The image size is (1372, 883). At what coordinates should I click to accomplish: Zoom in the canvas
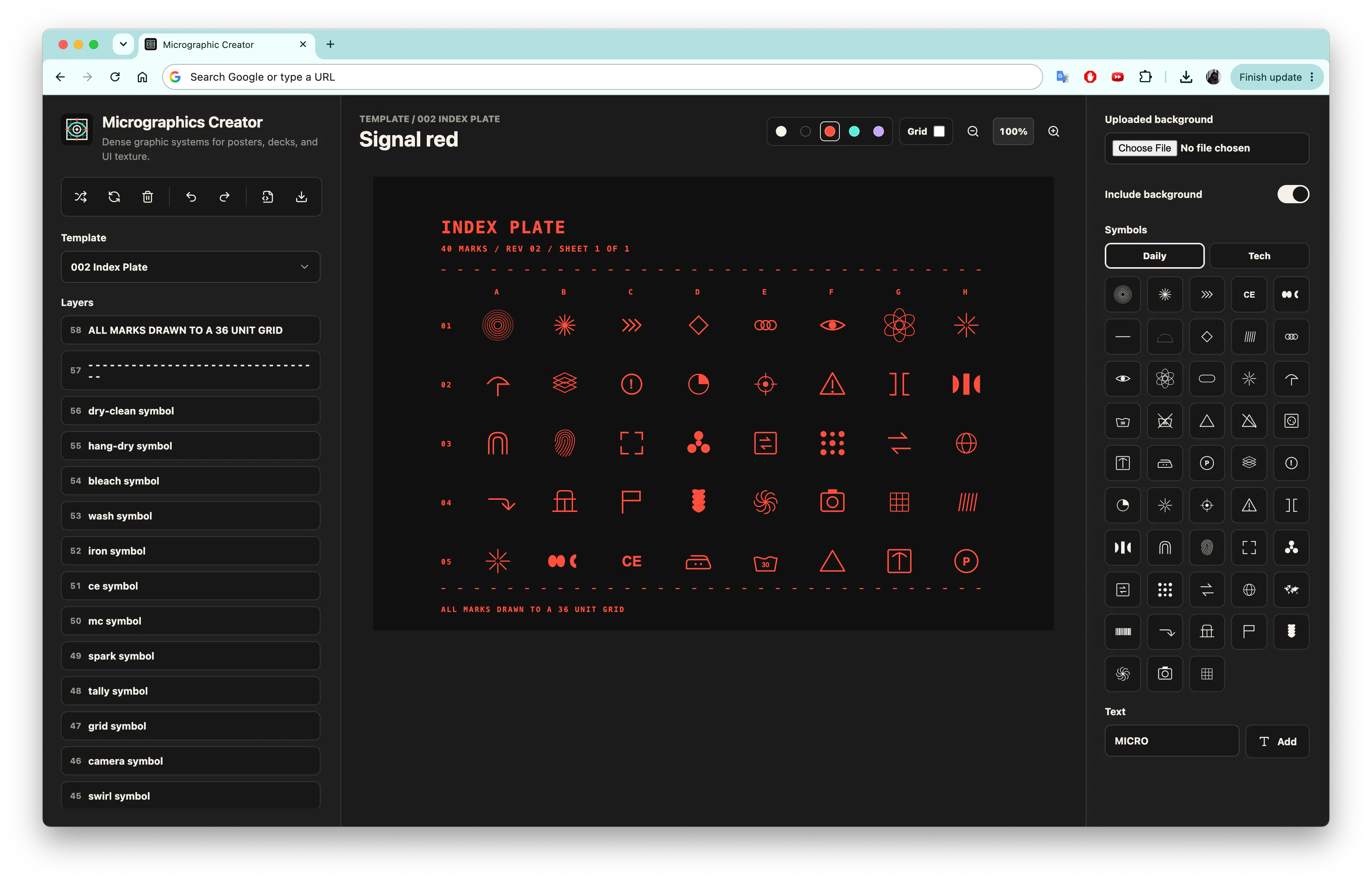1054,131
